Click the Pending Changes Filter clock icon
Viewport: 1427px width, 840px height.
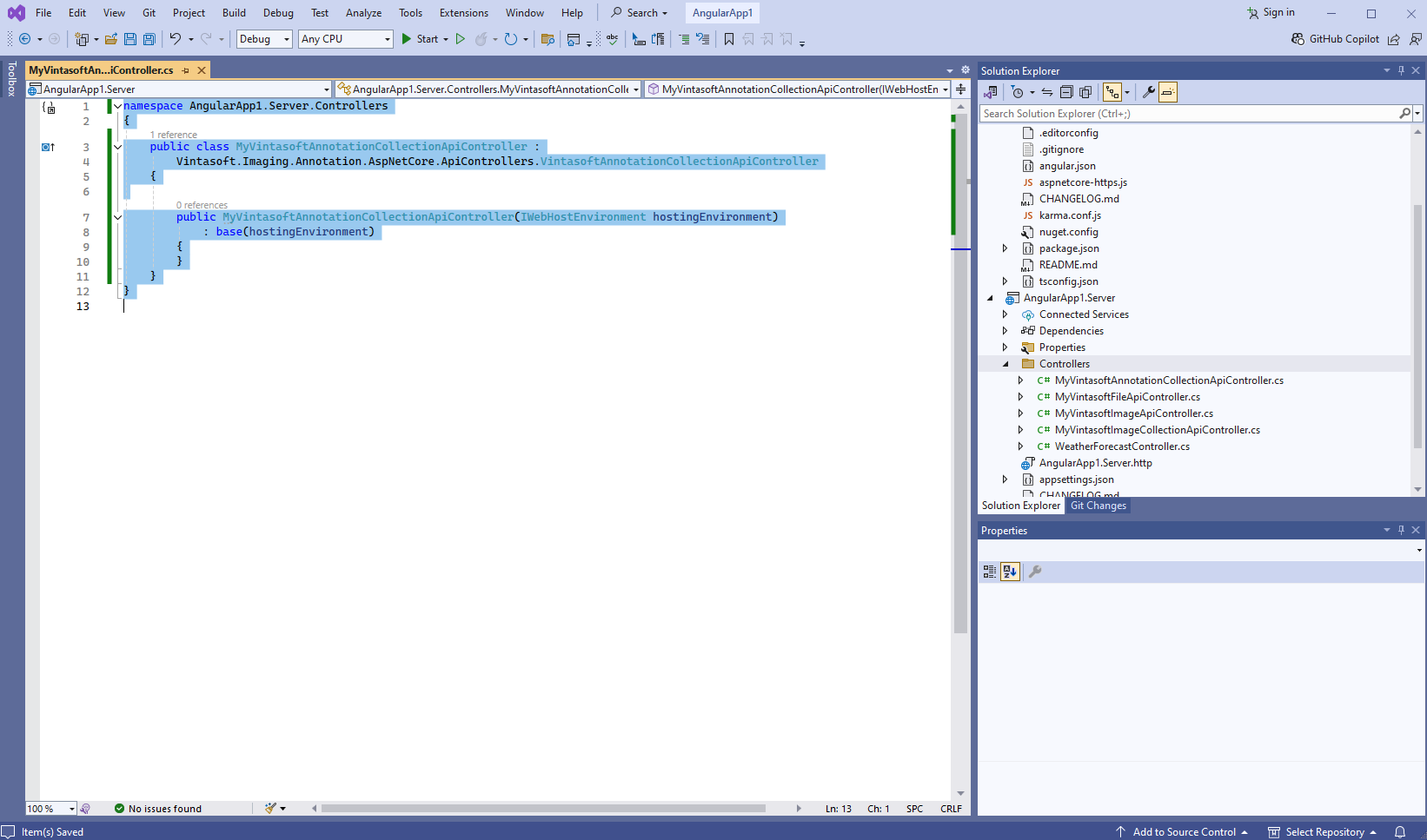(1018, 92)
